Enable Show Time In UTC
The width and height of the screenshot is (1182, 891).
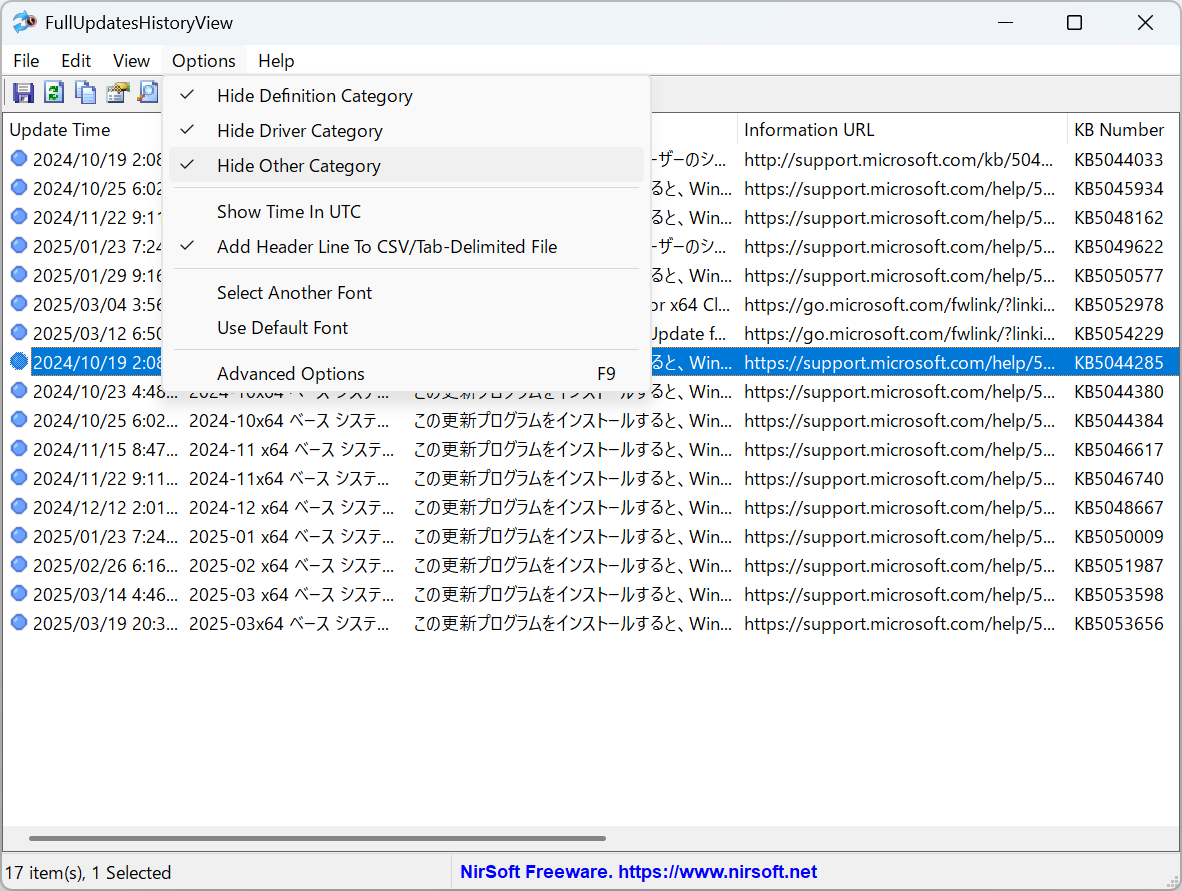[406, 212]
